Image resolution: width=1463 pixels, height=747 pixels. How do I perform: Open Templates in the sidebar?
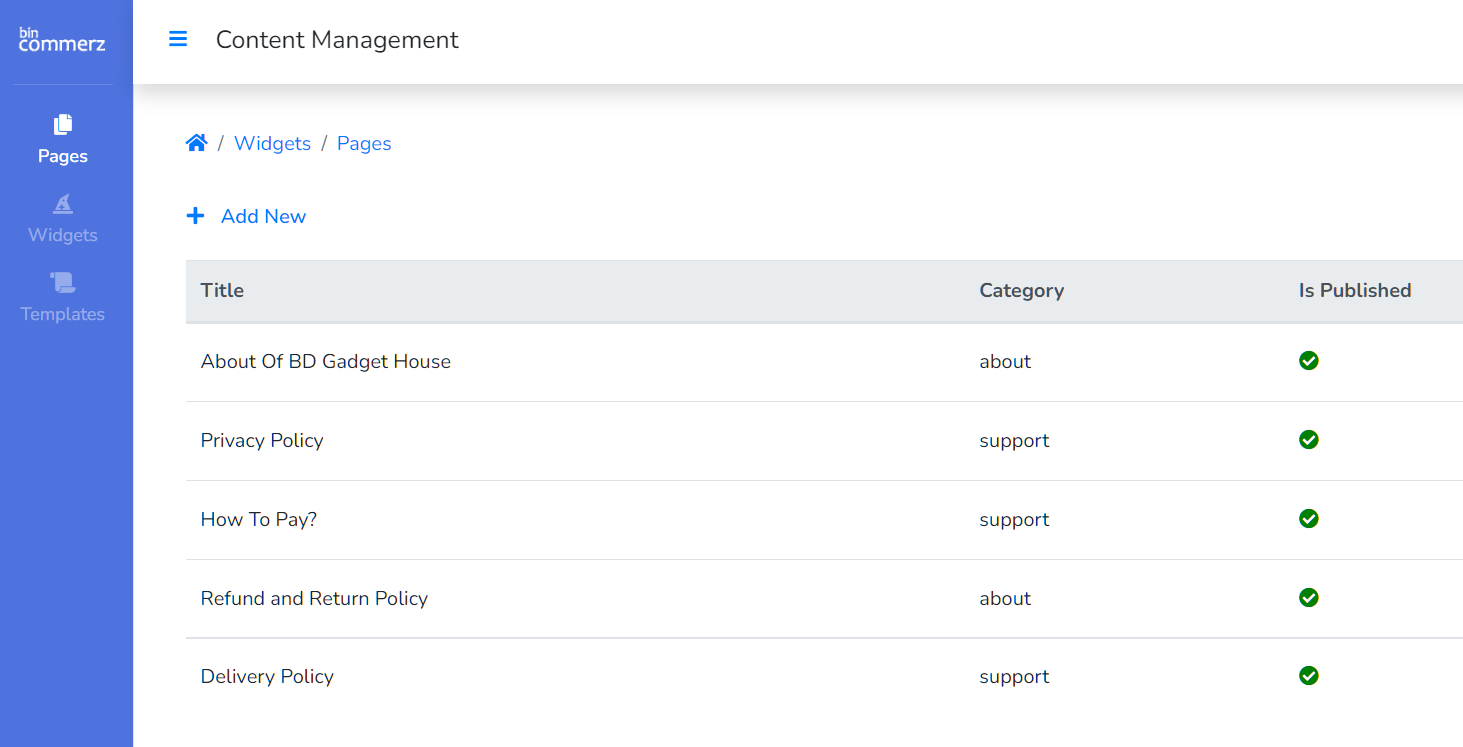tap(63, 297)
